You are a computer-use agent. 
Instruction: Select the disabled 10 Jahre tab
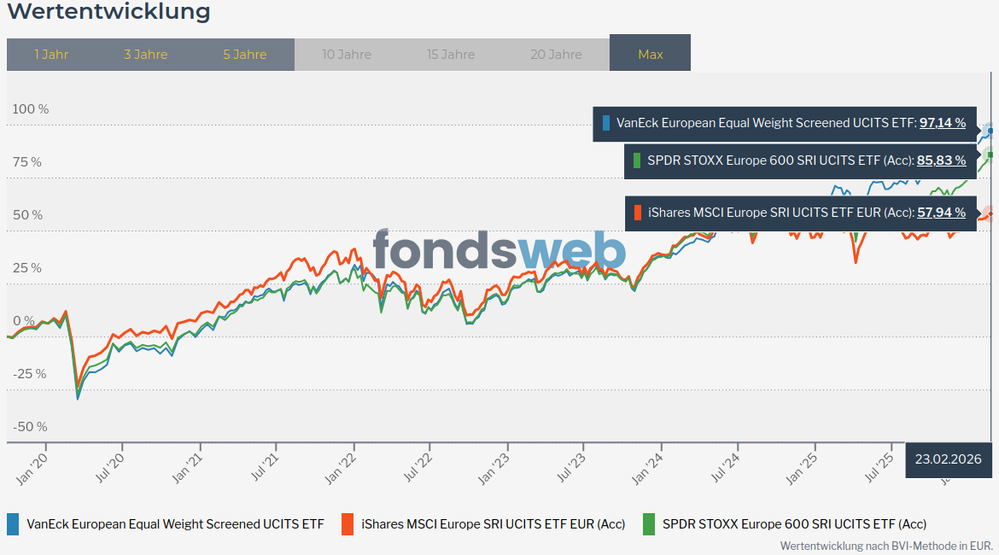coord(346,54)
